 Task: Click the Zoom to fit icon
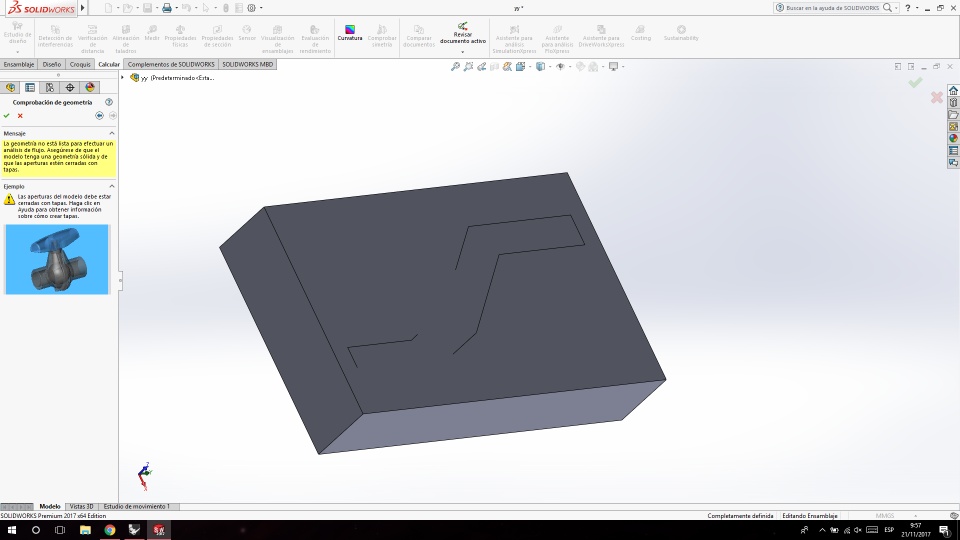point(455,67)
